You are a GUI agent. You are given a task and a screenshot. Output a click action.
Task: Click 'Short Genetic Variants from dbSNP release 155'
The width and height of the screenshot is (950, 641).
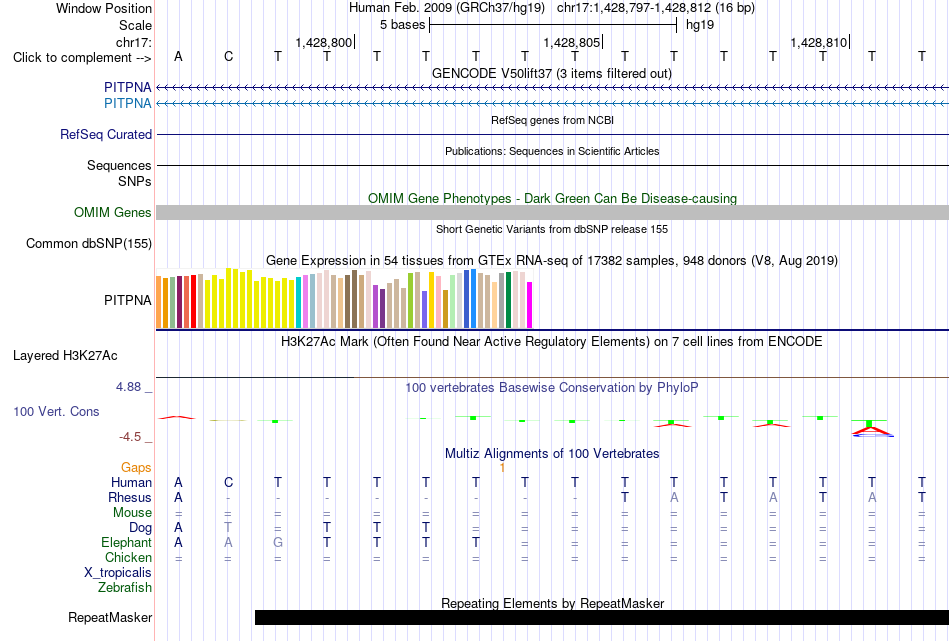[552, 229]
